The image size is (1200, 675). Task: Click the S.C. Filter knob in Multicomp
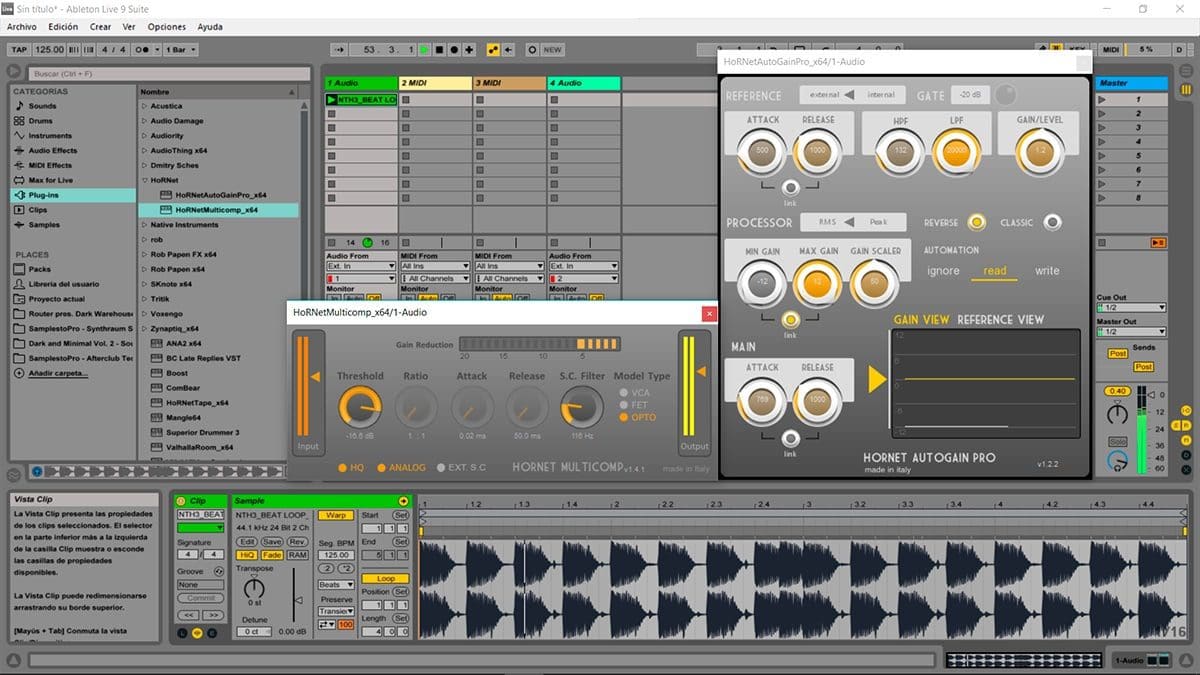(x=580, y=407)
